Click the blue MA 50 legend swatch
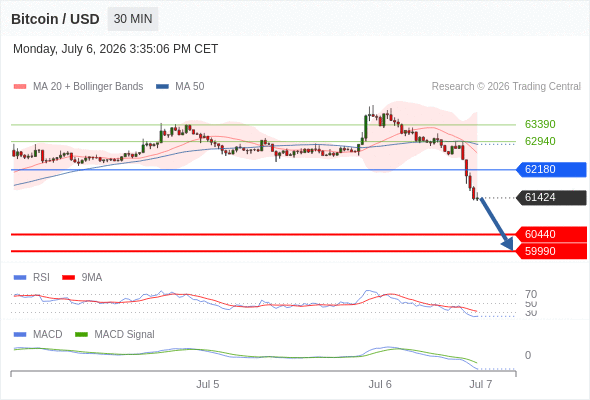 [x=162, y=87]
